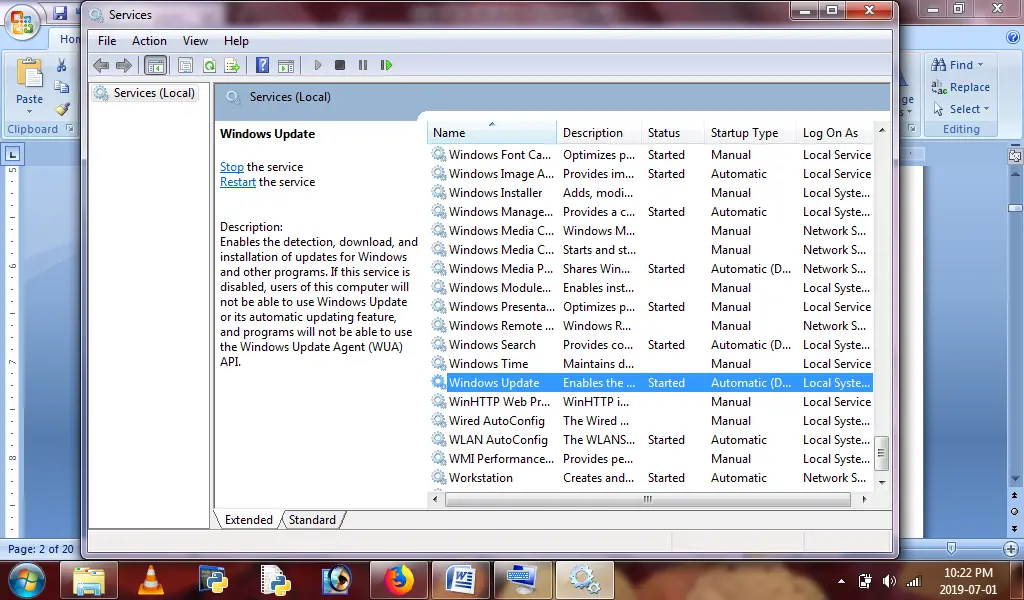Switch to the Standard tab
Screen dimensions: 1024x600
click(312, 520)
